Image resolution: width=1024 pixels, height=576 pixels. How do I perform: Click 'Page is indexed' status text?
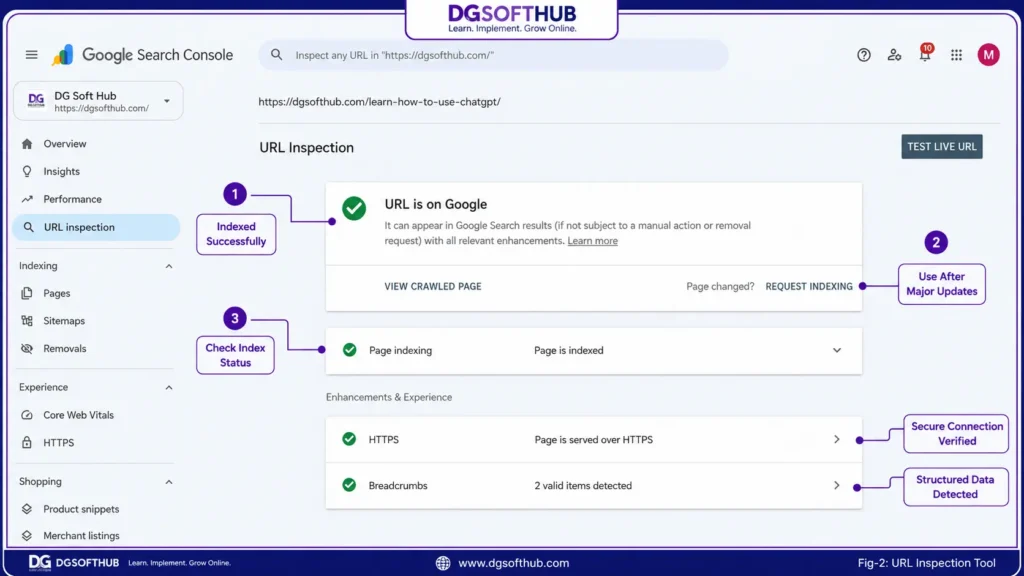tap(568, 350)
